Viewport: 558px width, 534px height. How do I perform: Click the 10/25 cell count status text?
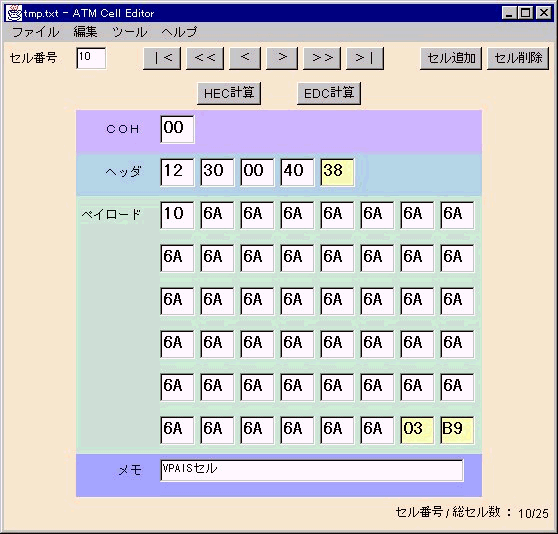[x=533, y=513]
